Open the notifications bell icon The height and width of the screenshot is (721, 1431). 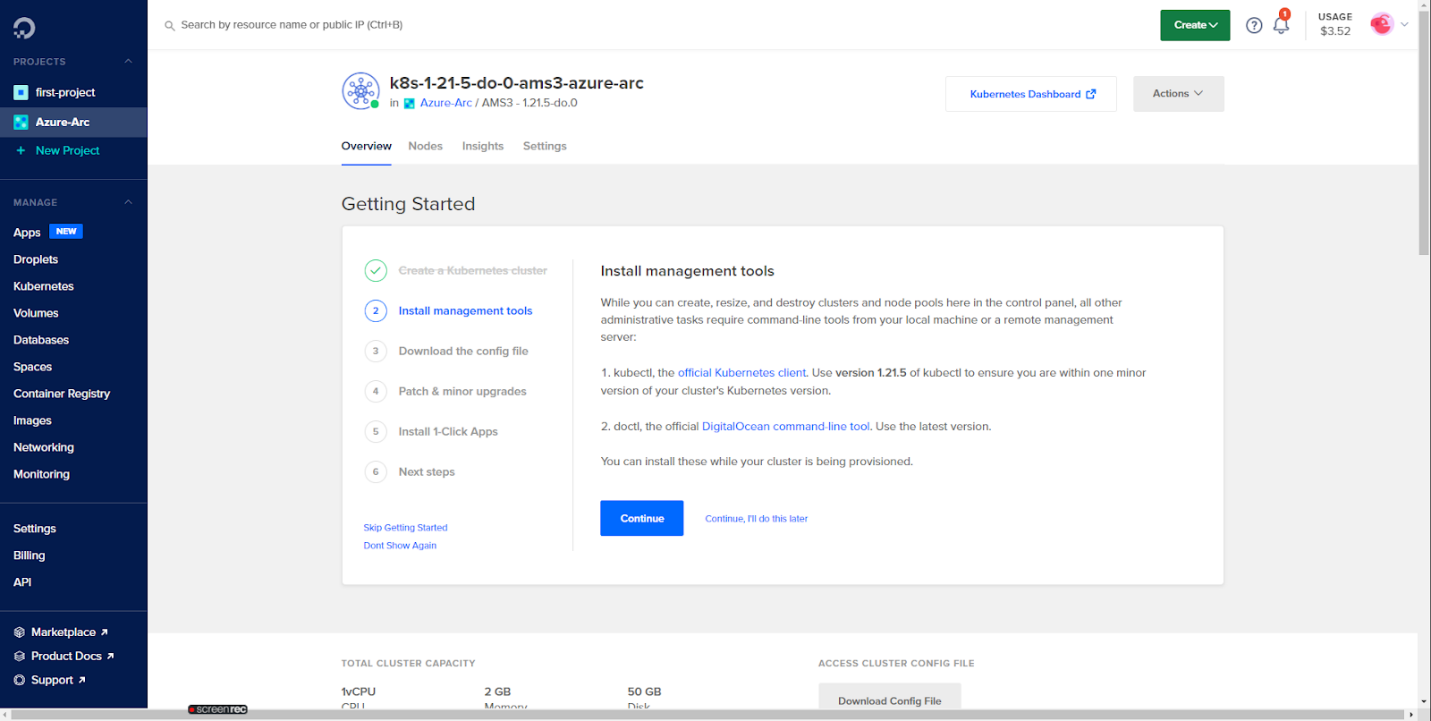point(1281,25)
